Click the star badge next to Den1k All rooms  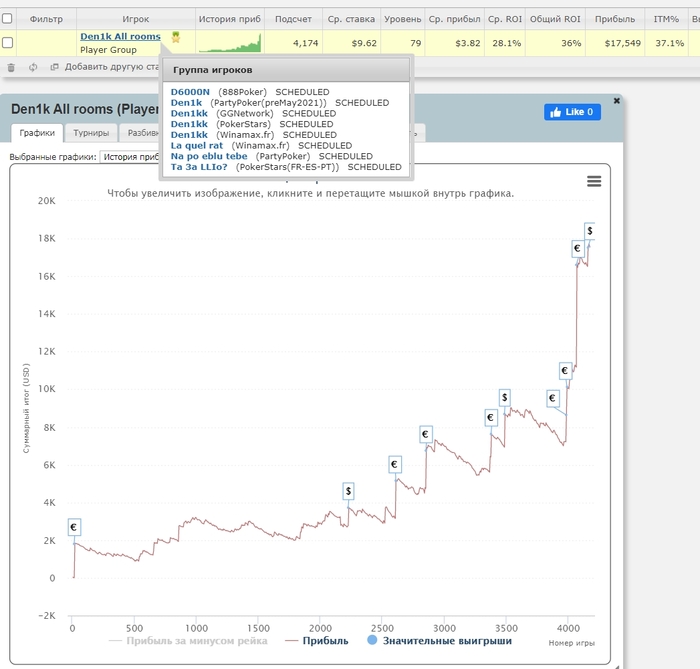(x=176, y=37)
